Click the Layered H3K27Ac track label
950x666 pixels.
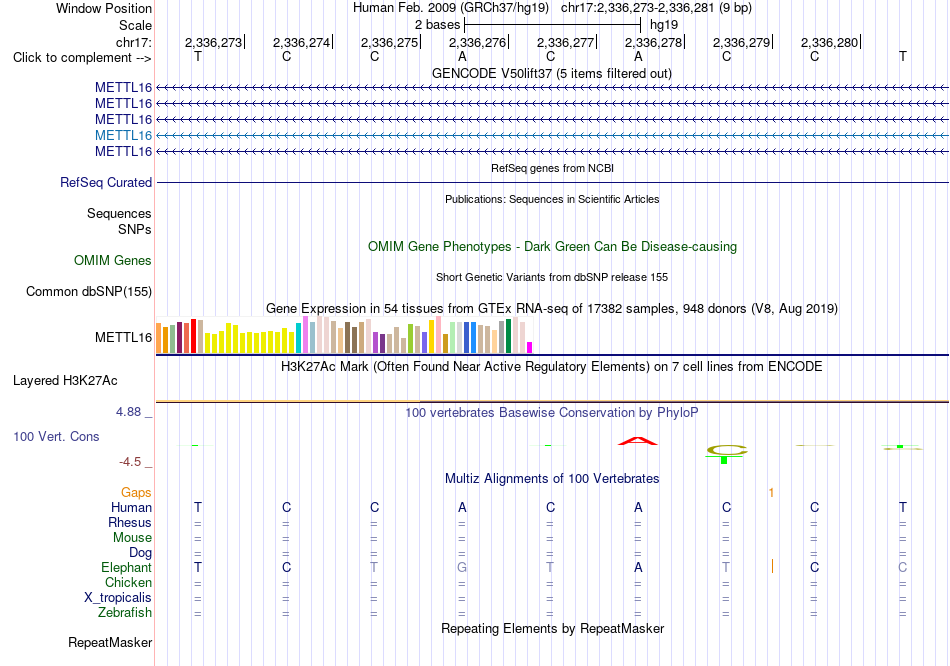tap(65, 381)
